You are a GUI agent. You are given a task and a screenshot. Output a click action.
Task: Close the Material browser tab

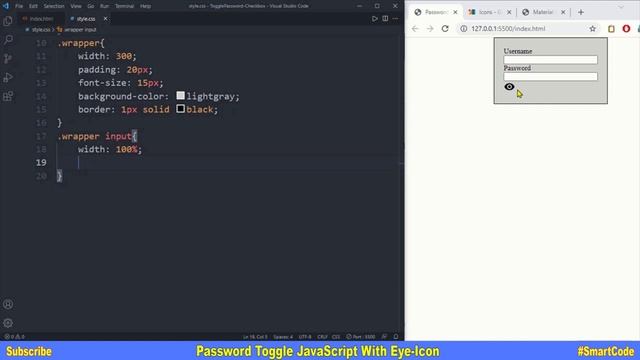[563, 12]
